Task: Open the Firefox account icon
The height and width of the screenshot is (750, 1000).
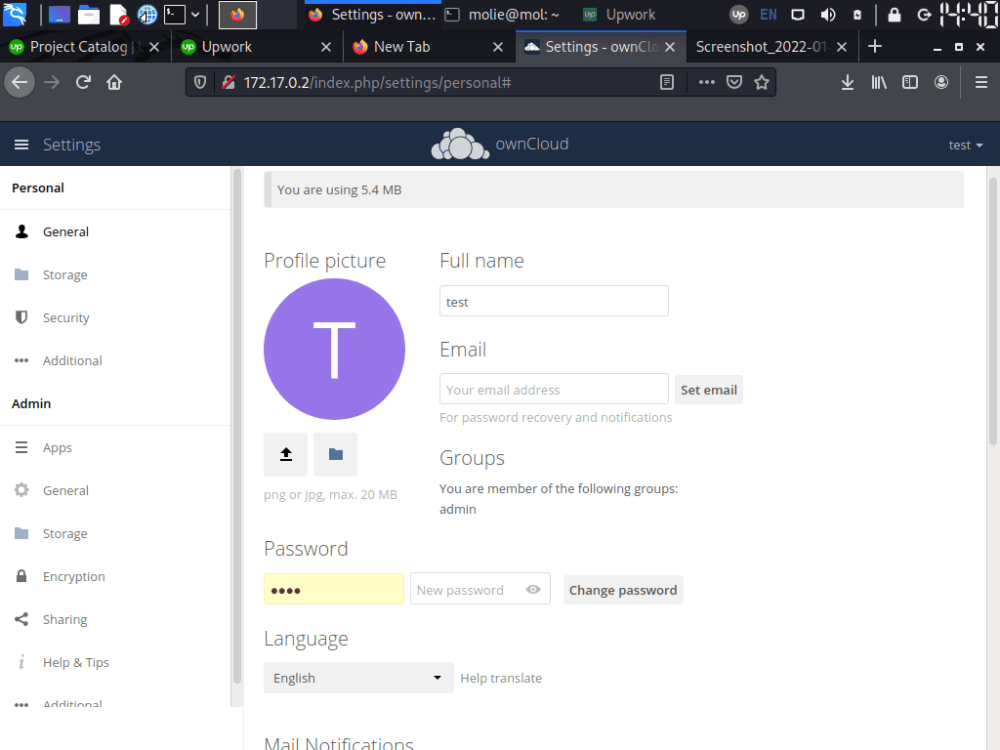Action: tap(941, 82)
